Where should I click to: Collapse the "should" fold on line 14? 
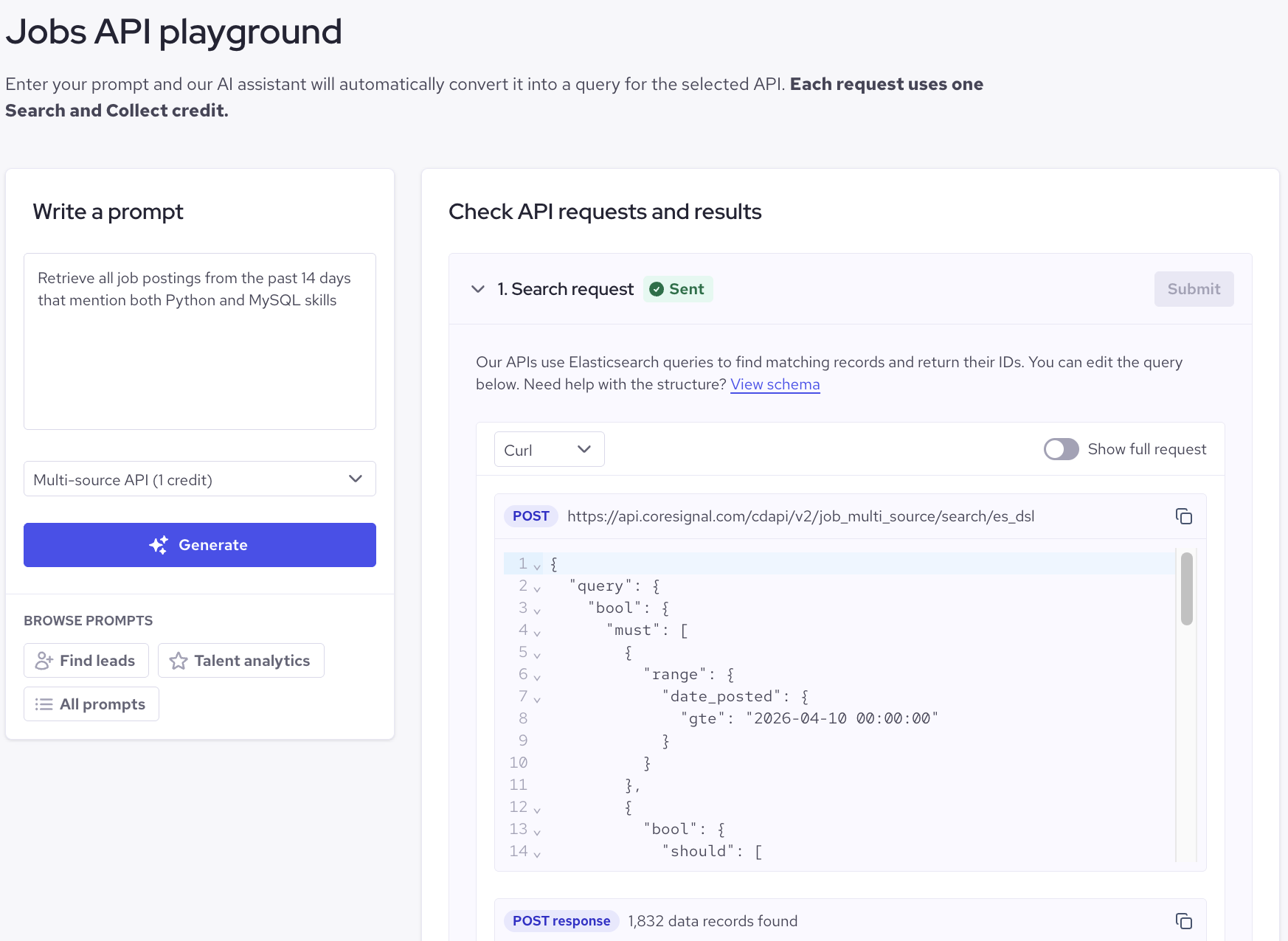point(537,854)
